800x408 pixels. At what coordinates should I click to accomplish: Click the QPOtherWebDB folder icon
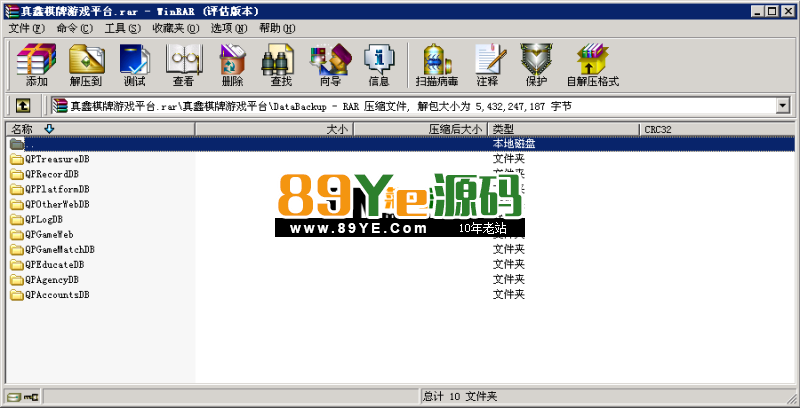pyautogui.click(x=17, y=204)
